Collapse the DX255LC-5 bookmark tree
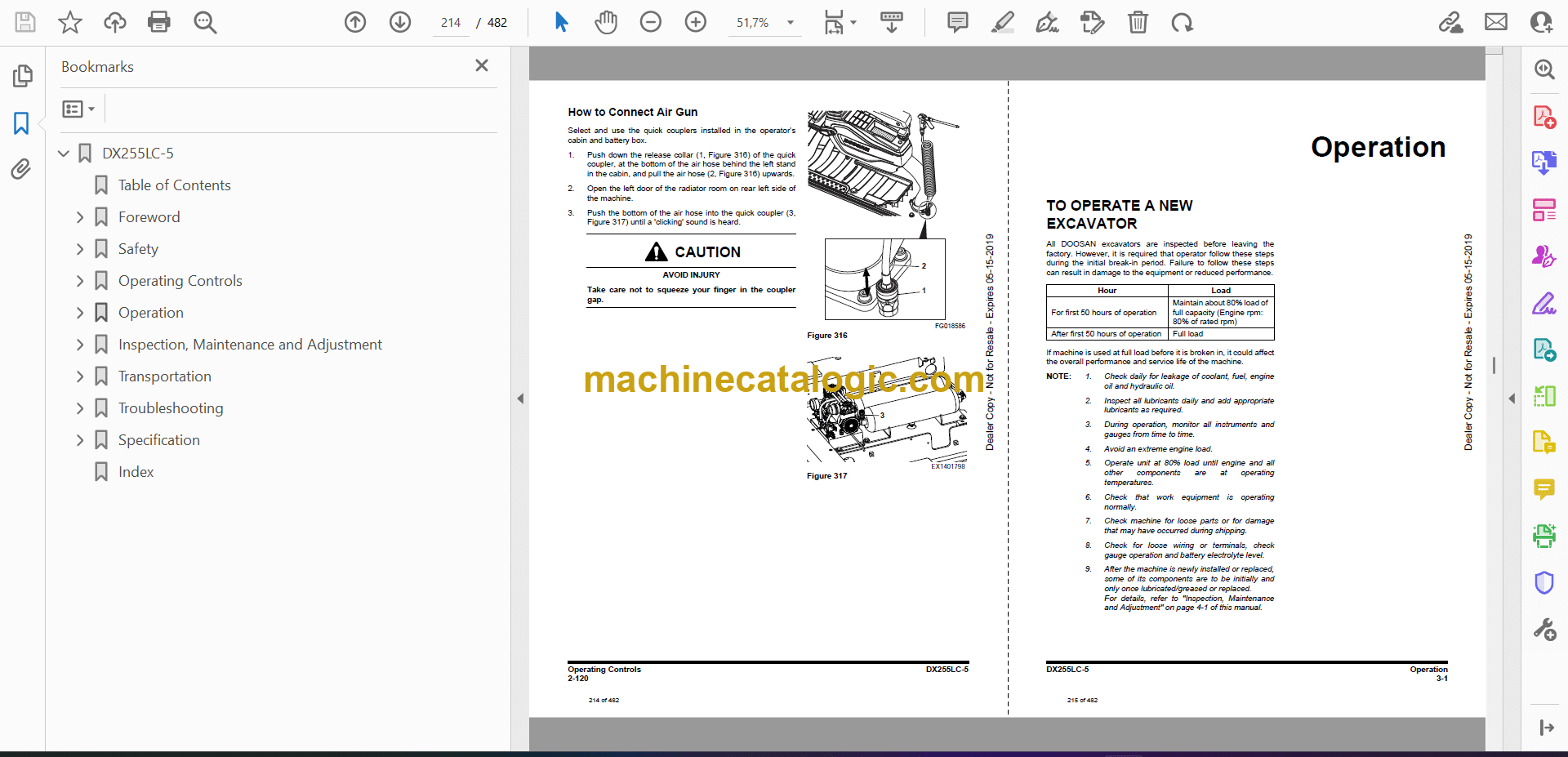Screen dimensions: 1568x757 (64, 154)
